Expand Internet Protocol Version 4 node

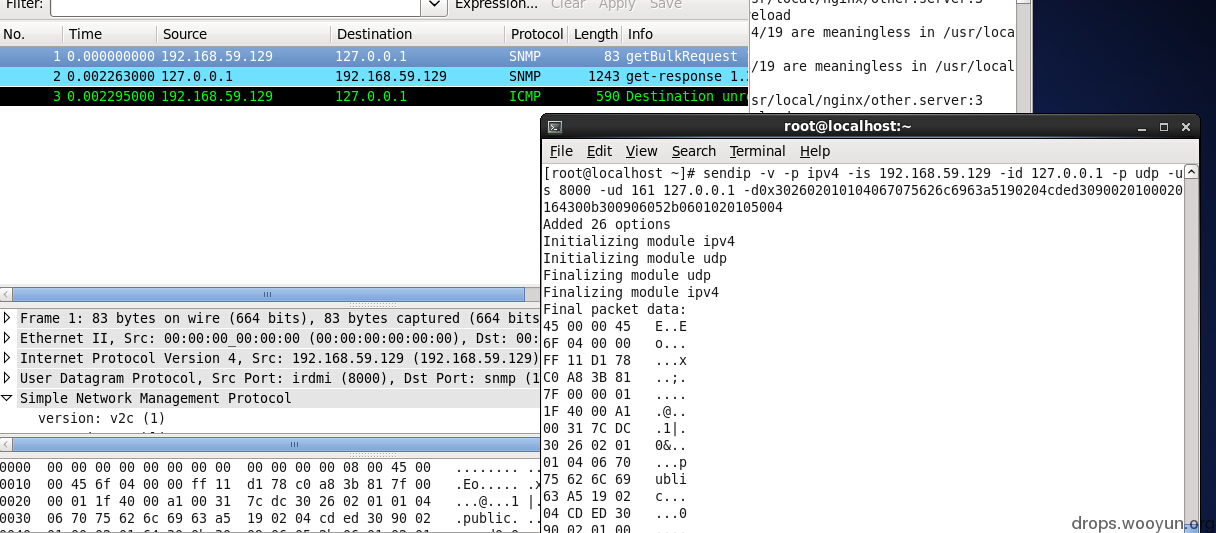click(9, 358)
